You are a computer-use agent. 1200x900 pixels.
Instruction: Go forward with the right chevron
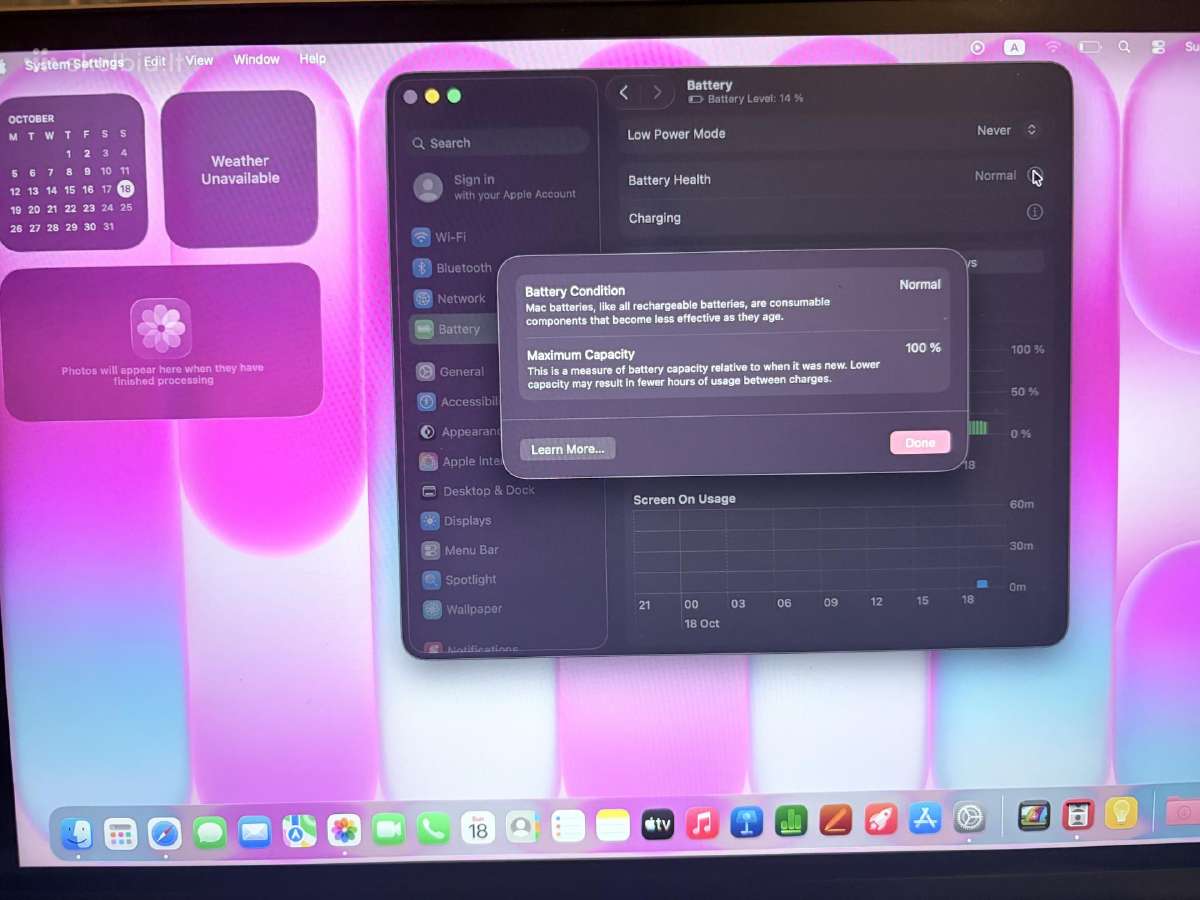click(657, 92)
